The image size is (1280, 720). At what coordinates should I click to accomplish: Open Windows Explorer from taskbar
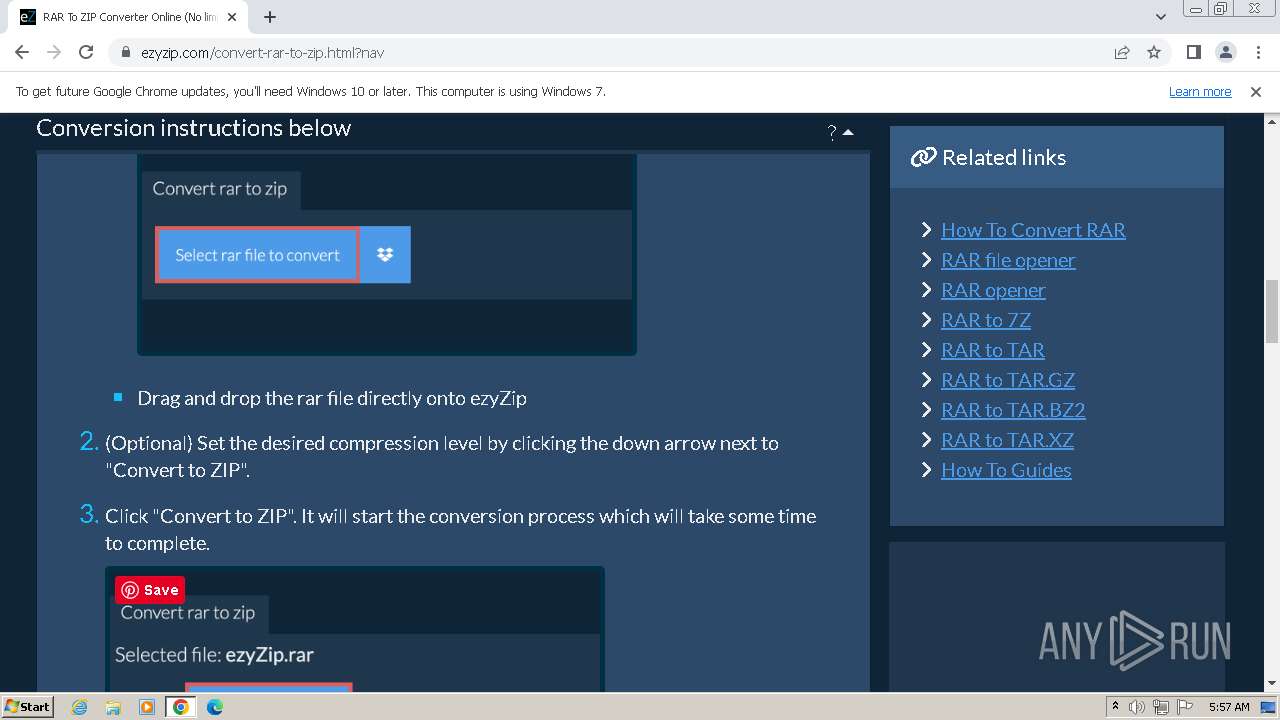pyautogui.click(x=113, y=707)
